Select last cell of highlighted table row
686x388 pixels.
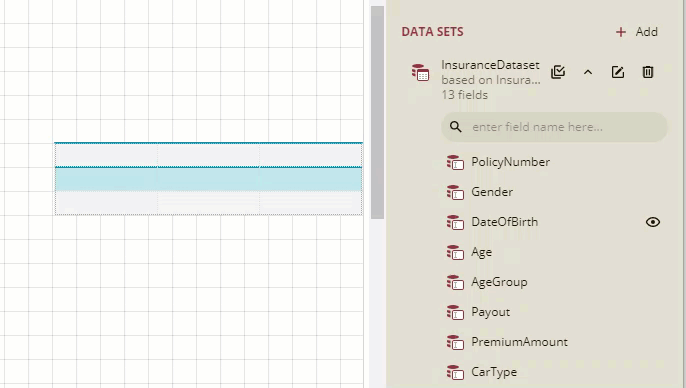coord(311,179)
